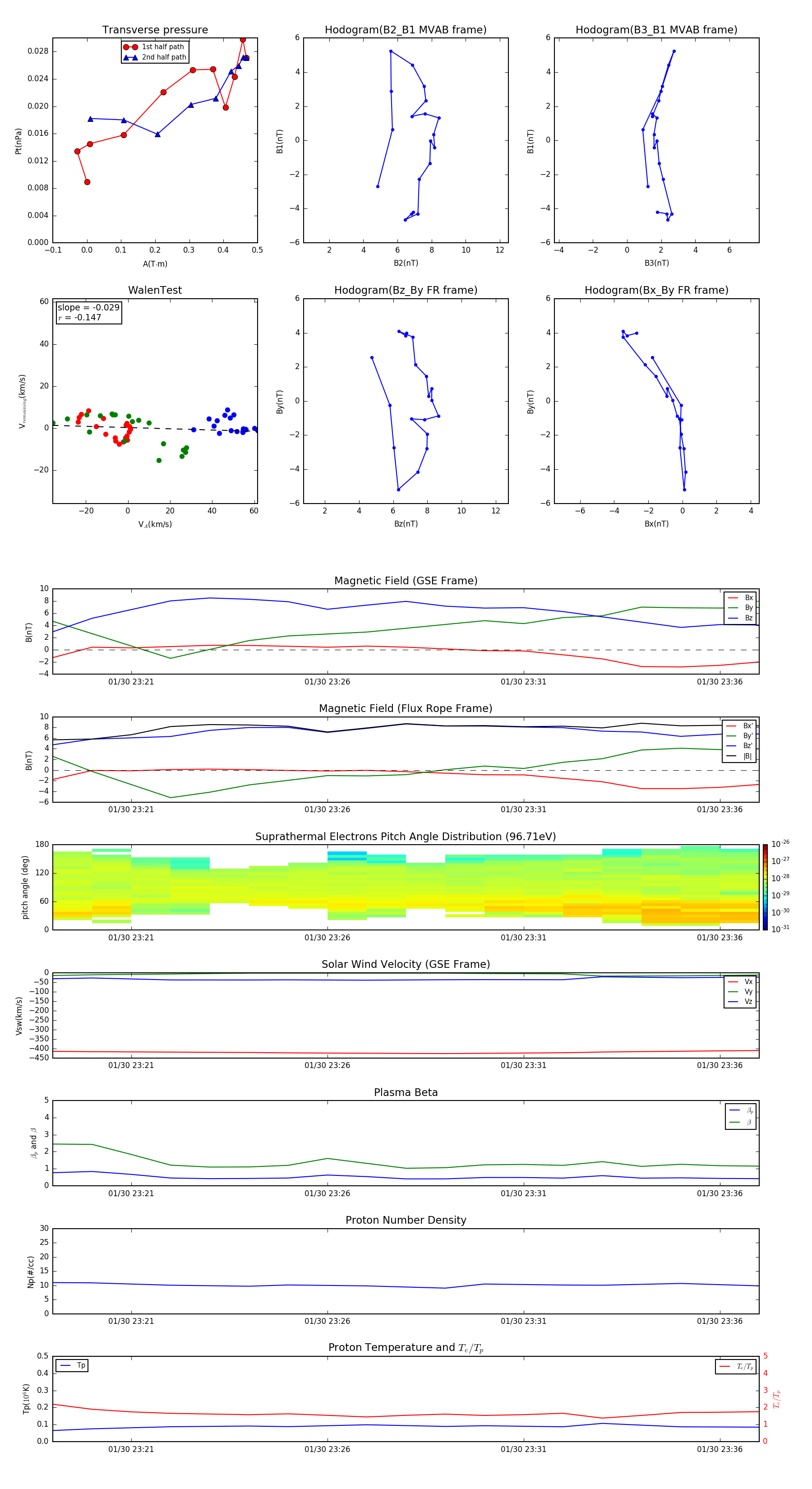Click the lowest red point in Transverse pressure
Viewport: 812px width, 1489px height.
[x=87, y=182]
